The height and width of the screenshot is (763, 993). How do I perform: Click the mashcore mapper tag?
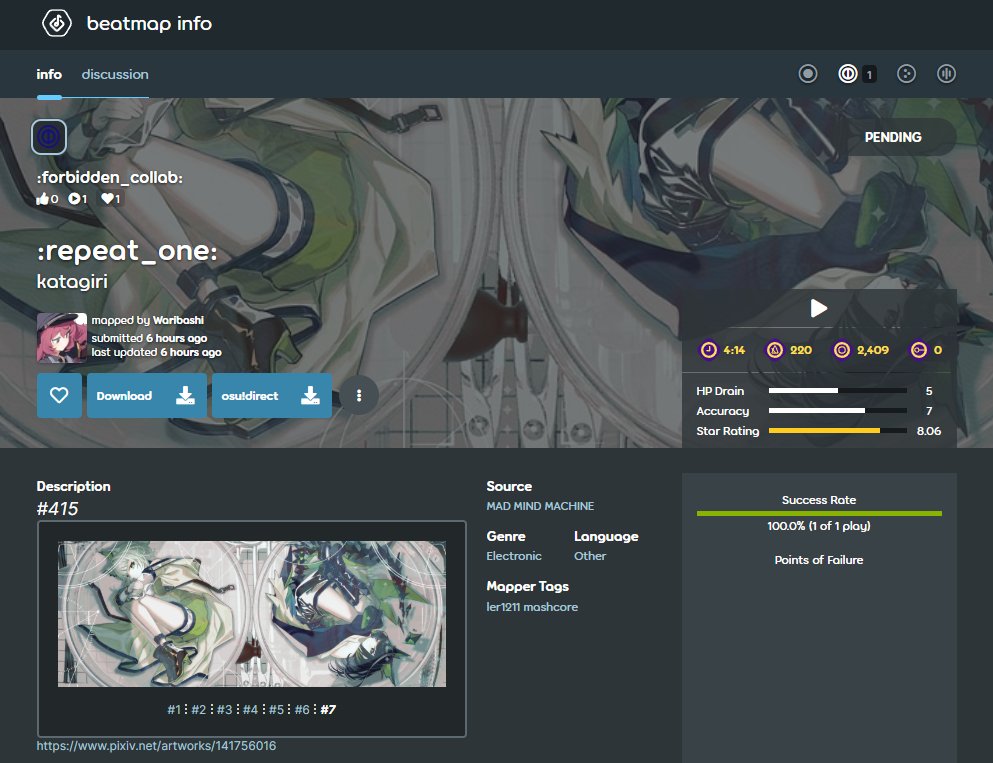coord(550,607)
